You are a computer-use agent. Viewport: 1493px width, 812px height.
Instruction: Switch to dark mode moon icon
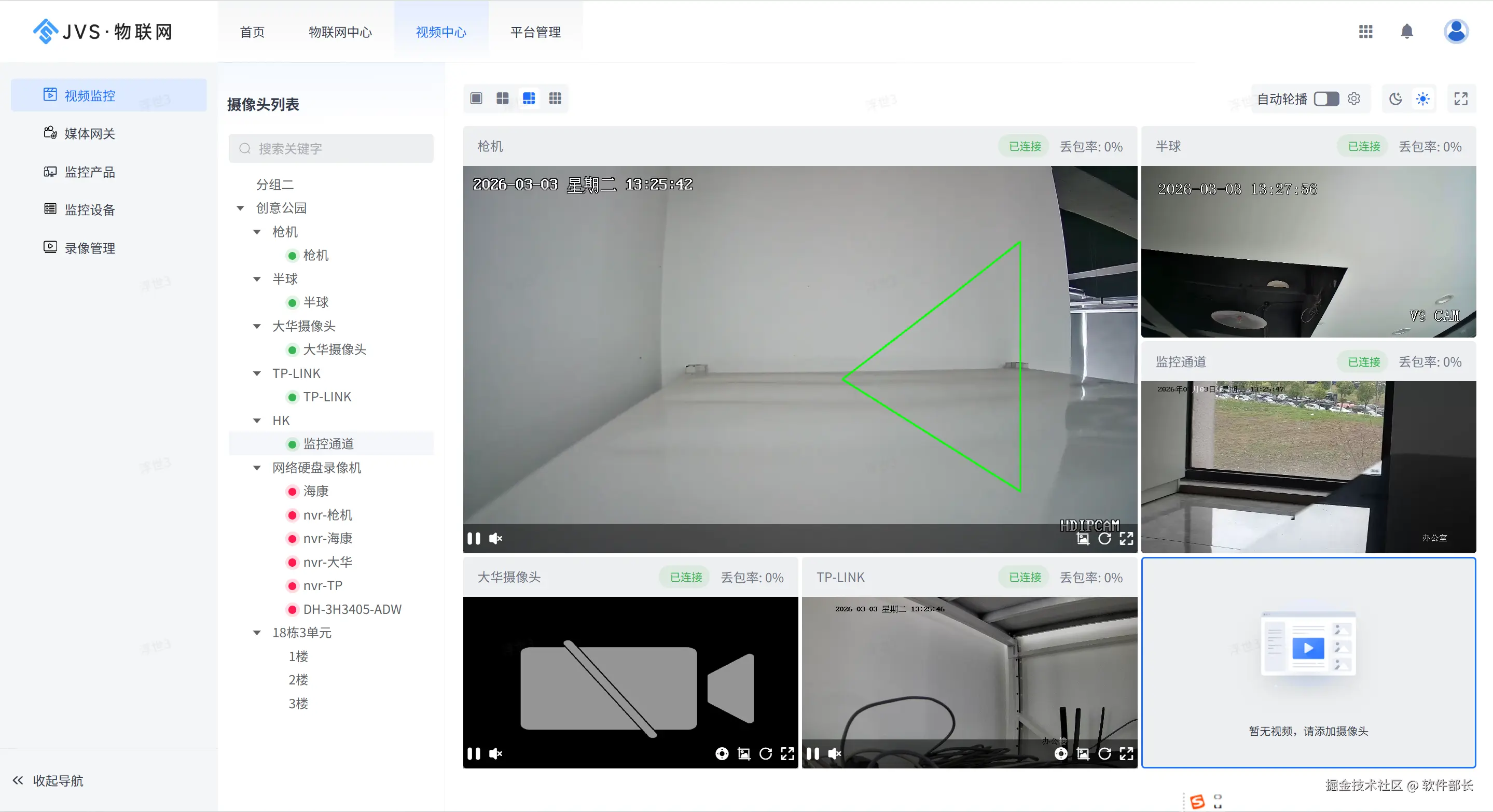[1395, 99]
